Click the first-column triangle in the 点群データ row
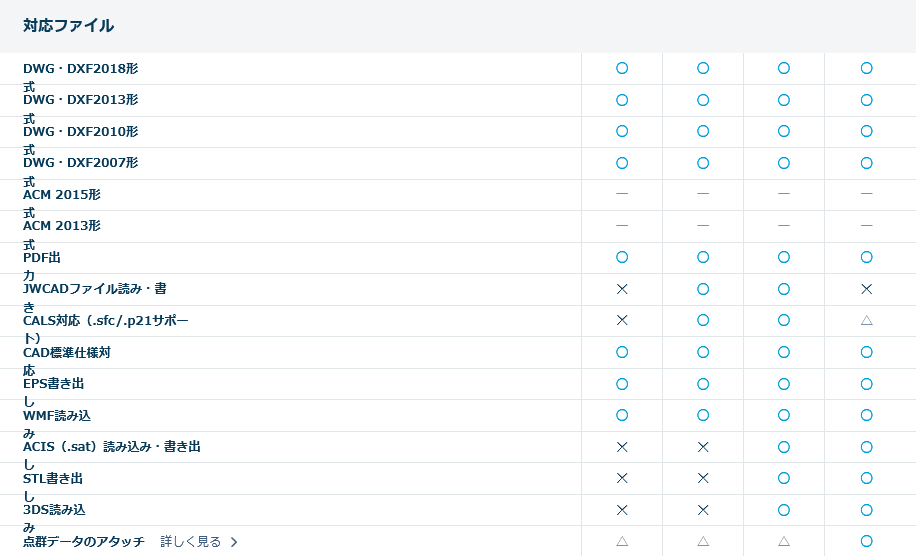Screen dimensions: 916x556 (622, 541)
